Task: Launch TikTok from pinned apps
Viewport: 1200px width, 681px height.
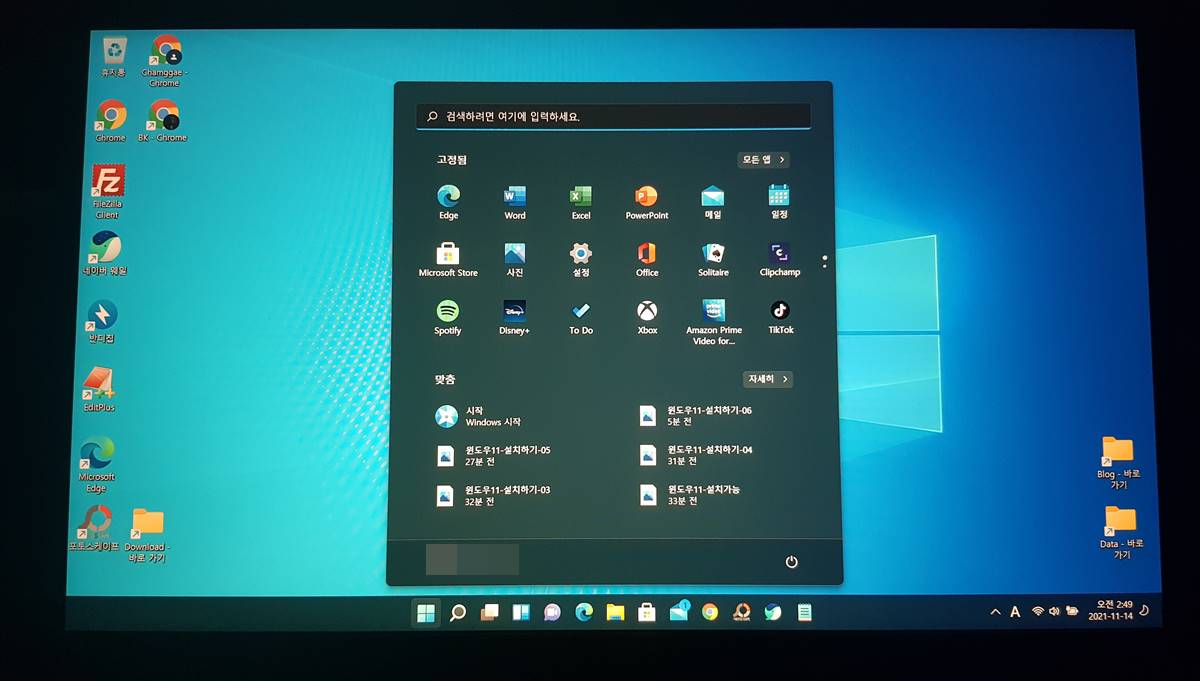Action: [780, 317]
